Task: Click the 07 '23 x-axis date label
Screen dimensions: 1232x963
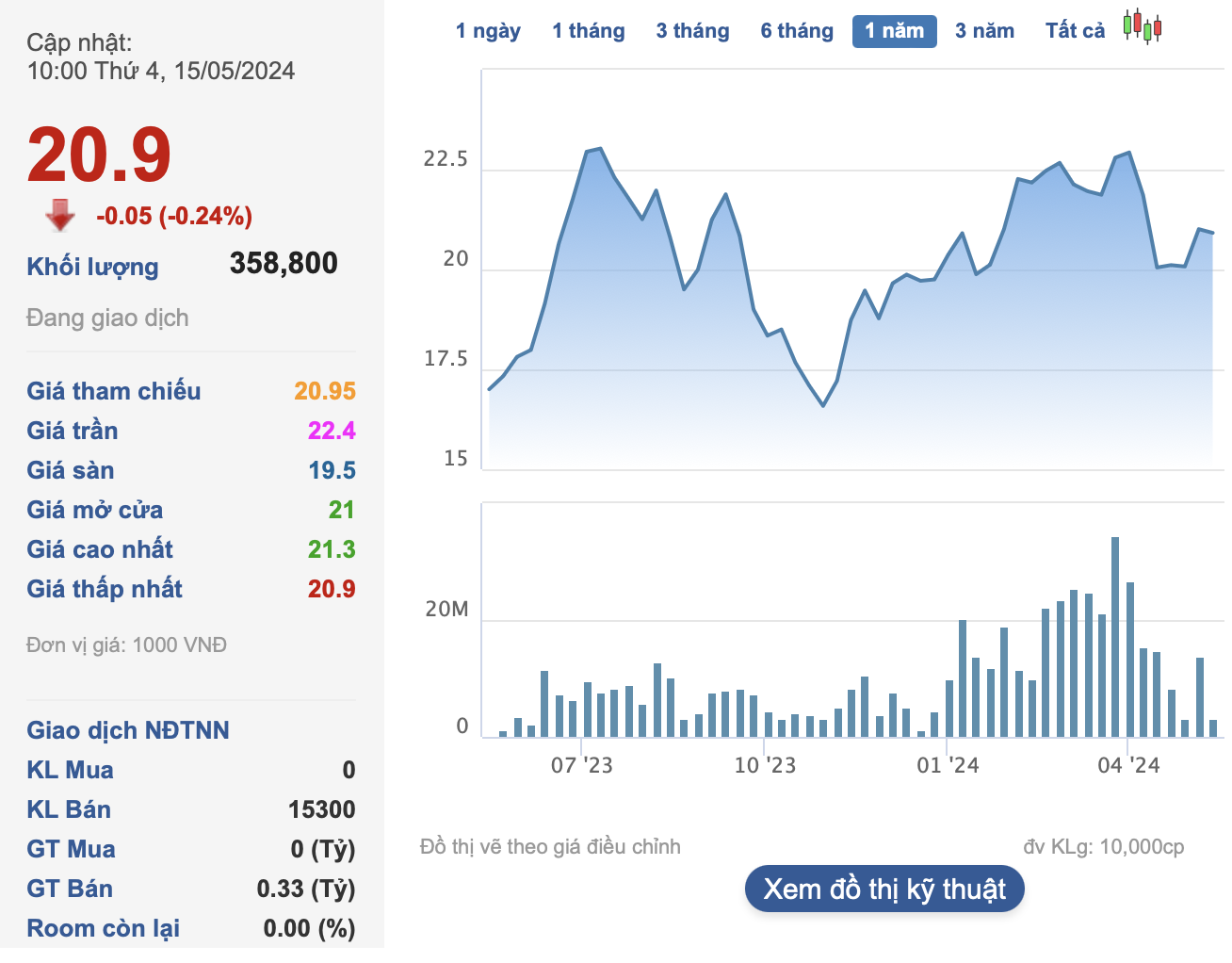Action: click(582, 765)
